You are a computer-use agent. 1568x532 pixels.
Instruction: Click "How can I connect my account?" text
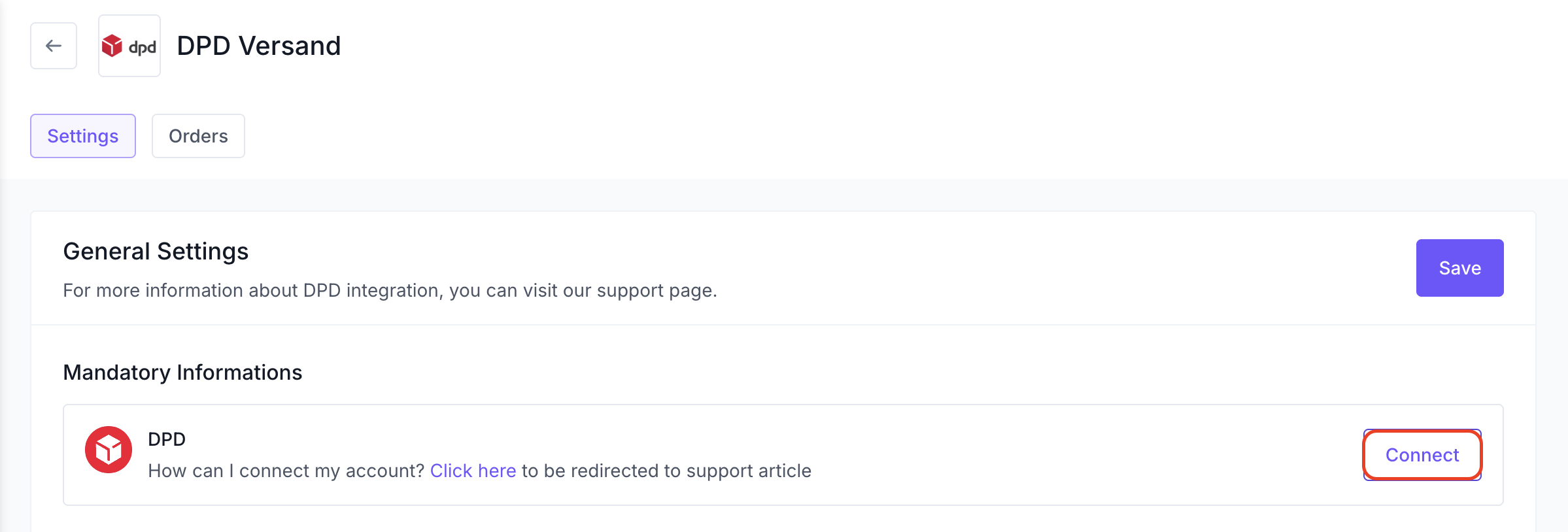286,471
